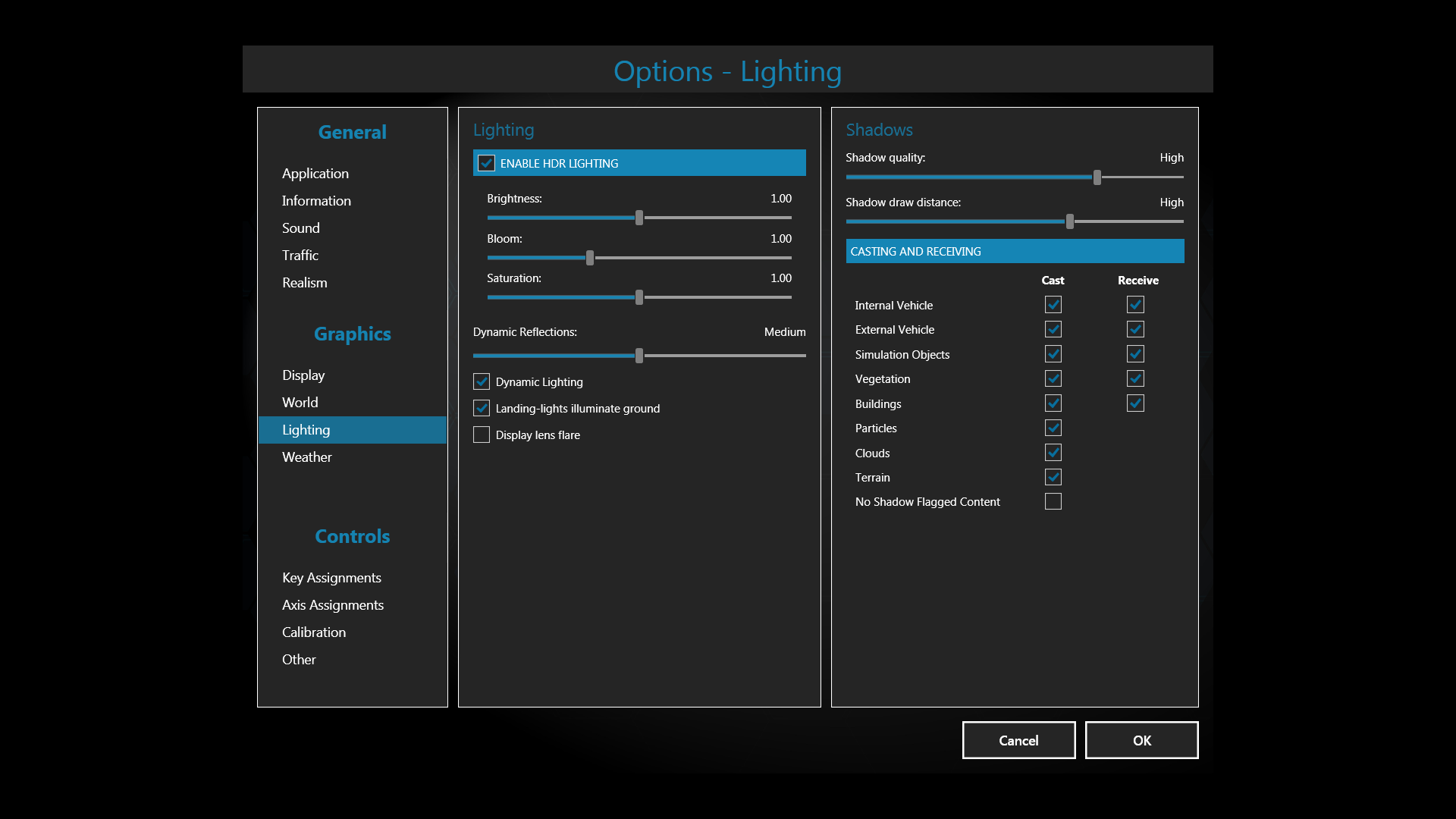1456x819 pixels.
Task: Uncheck Dynamic Lighting option
Action: [482, 381]
